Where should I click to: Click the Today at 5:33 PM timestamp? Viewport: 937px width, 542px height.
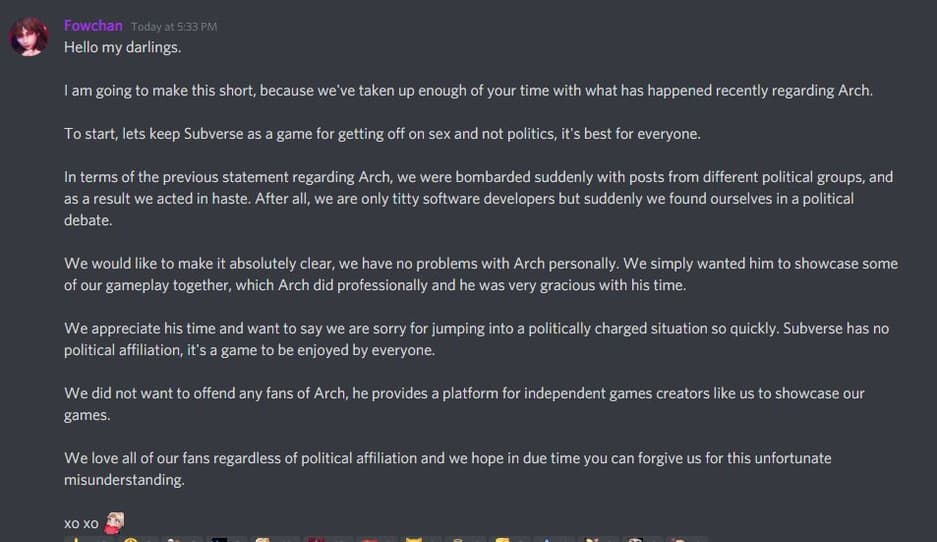(x=174, y=27)
